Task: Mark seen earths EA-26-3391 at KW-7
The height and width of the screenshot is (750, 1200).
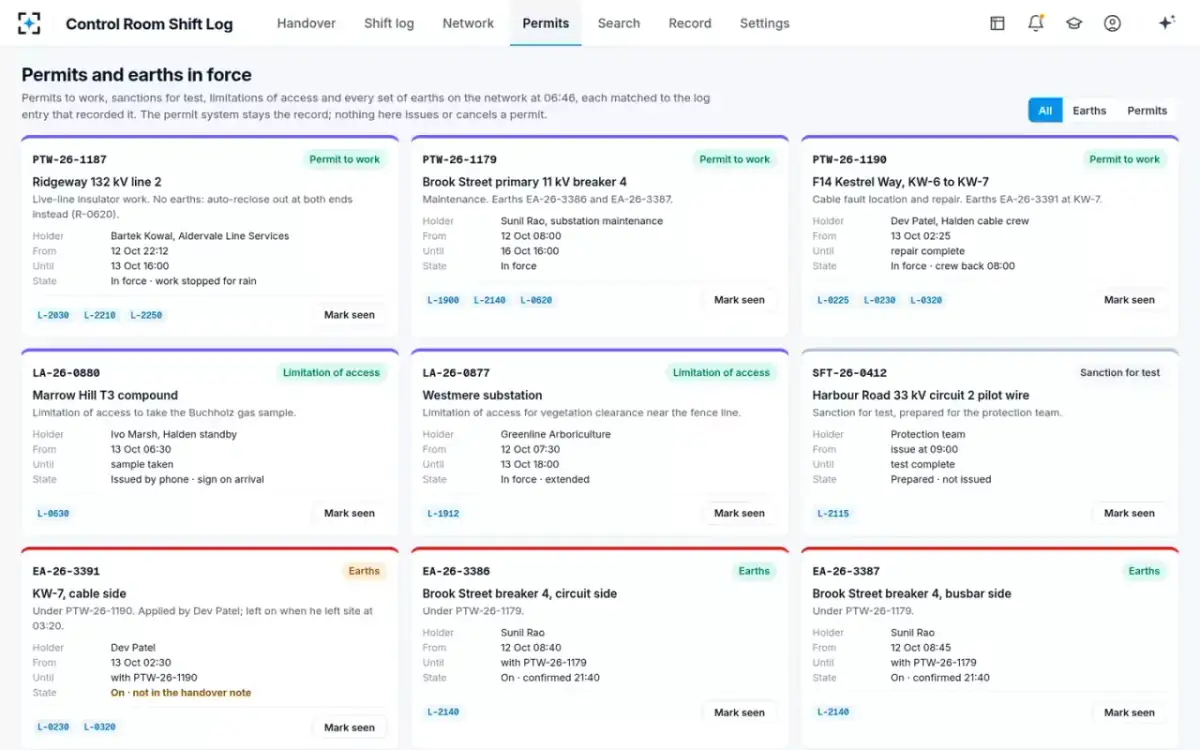Action: [x=349, y=728]
